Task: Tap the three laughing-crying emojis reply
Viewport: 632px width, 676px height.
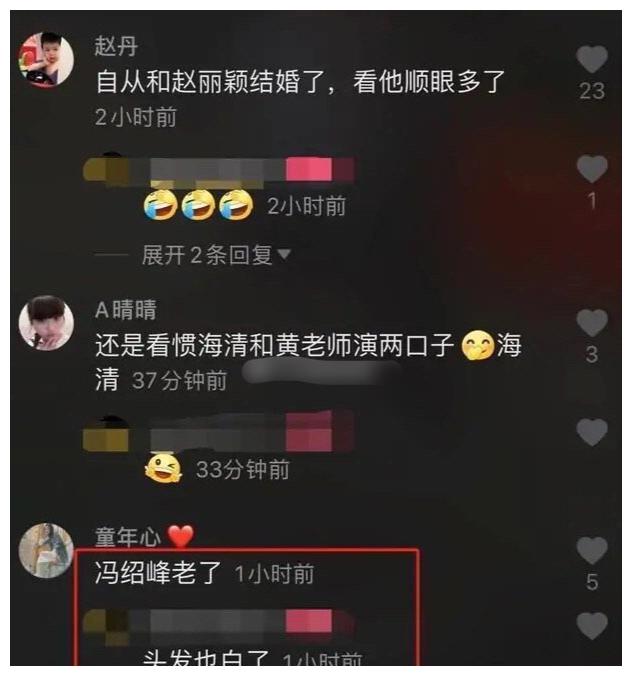Action: click(199, 205)
